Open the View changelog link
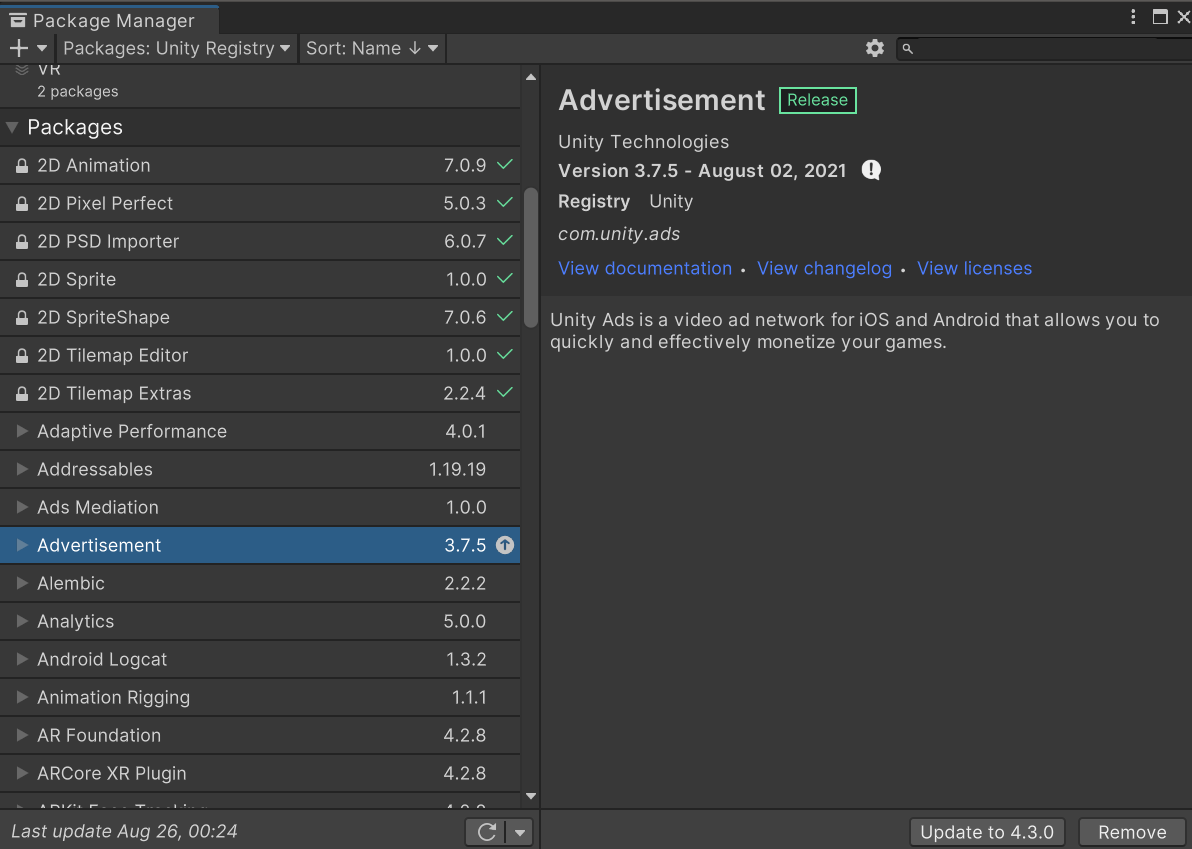Screen dimensions: 1192x849 [x=824, y=268]
